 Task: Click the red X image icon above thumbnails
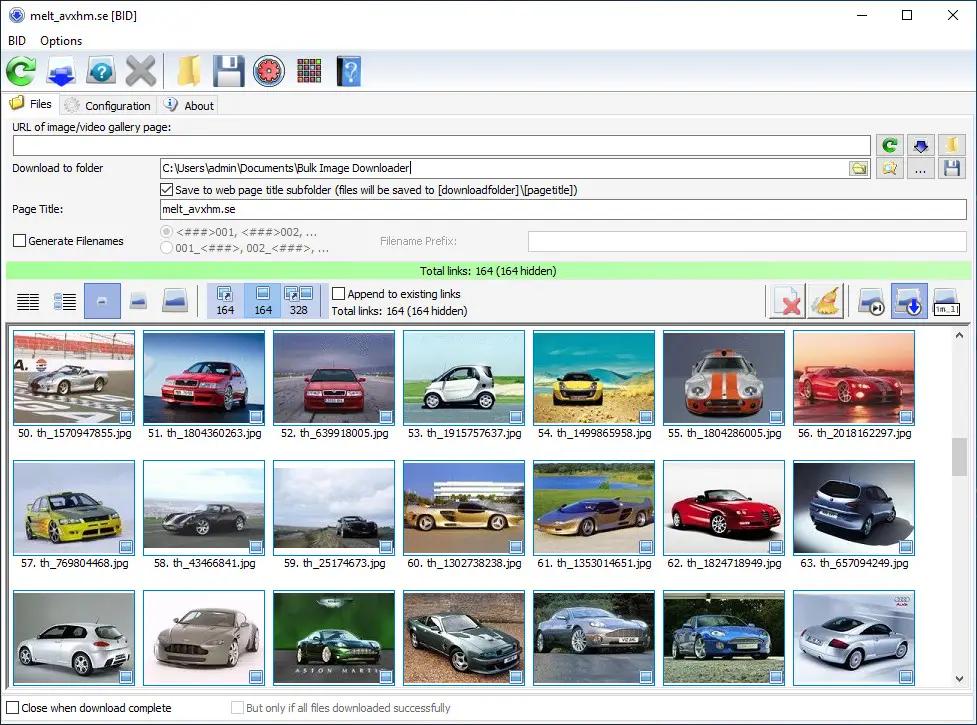click(x=787, y=301)
